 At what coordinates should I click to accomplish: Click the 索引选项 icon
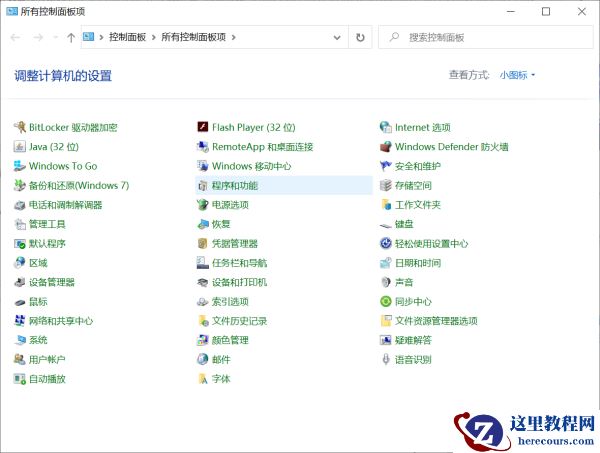pos(202,301)
